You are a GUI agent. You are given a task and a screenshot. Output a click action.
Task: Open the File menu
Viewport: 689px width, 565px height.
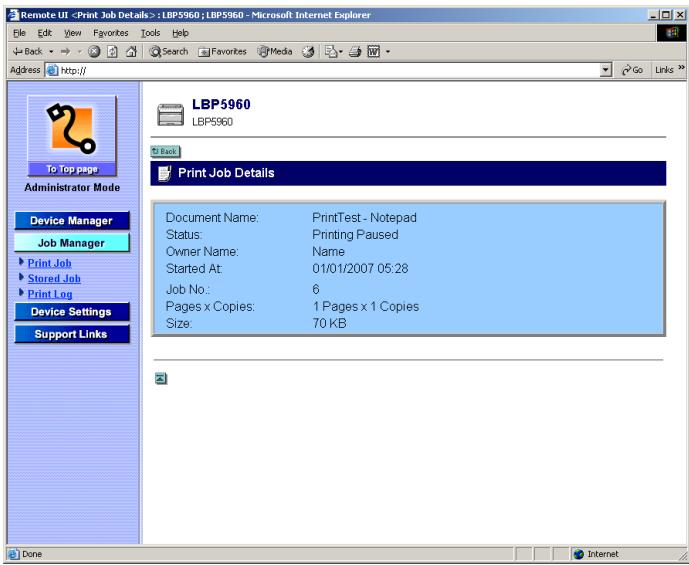[19, 33]
